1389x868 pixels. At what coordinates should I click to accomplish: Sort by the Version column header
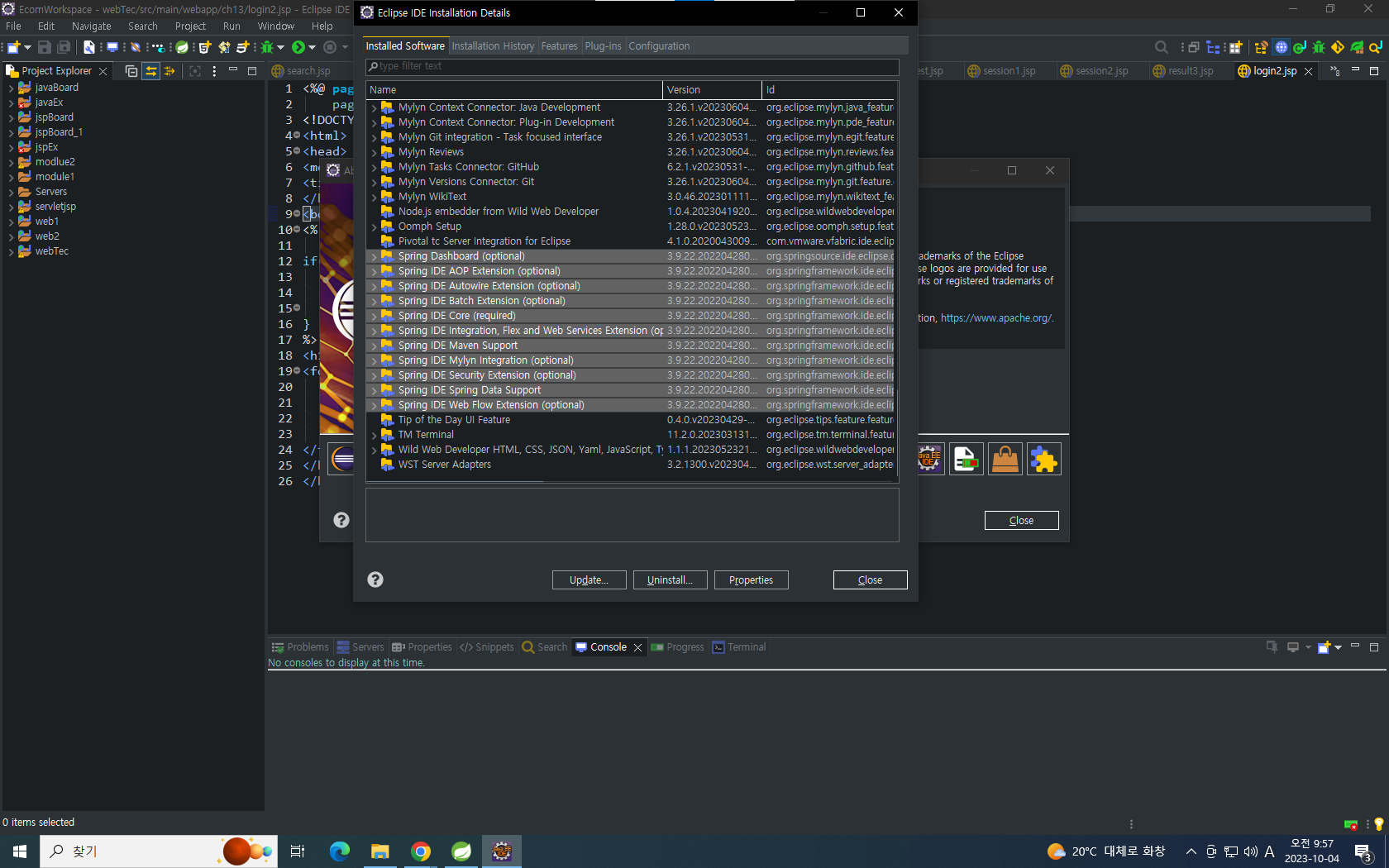712,89
